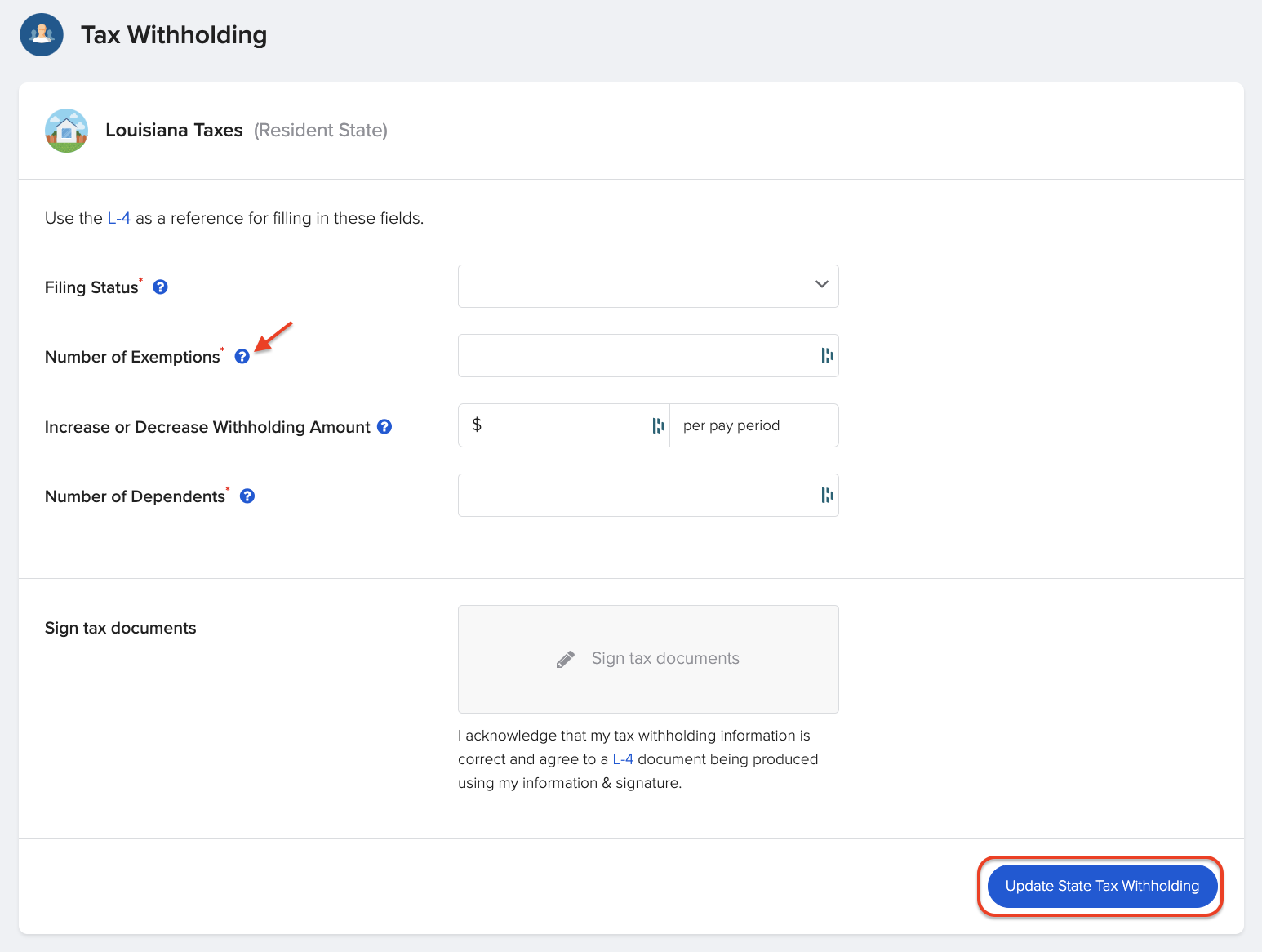Click autofill icon in Number of Exemptions field

tap(827, 356)
